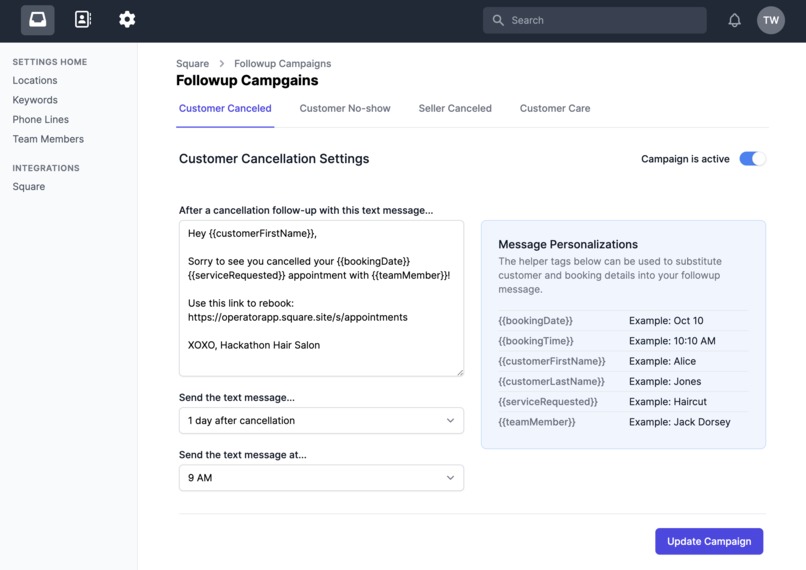
Task: Open Phone Lines settings
Action: tap(41, 119)
